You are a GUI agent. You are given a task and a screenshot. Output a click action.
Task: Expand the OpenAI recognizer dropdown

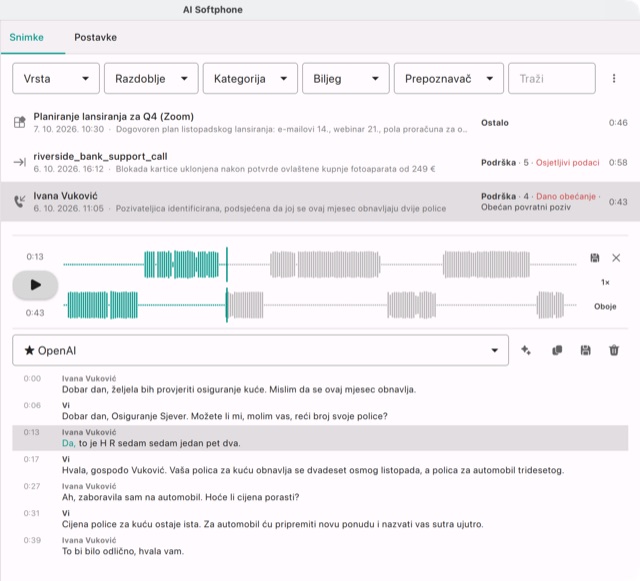click(260, 350)
